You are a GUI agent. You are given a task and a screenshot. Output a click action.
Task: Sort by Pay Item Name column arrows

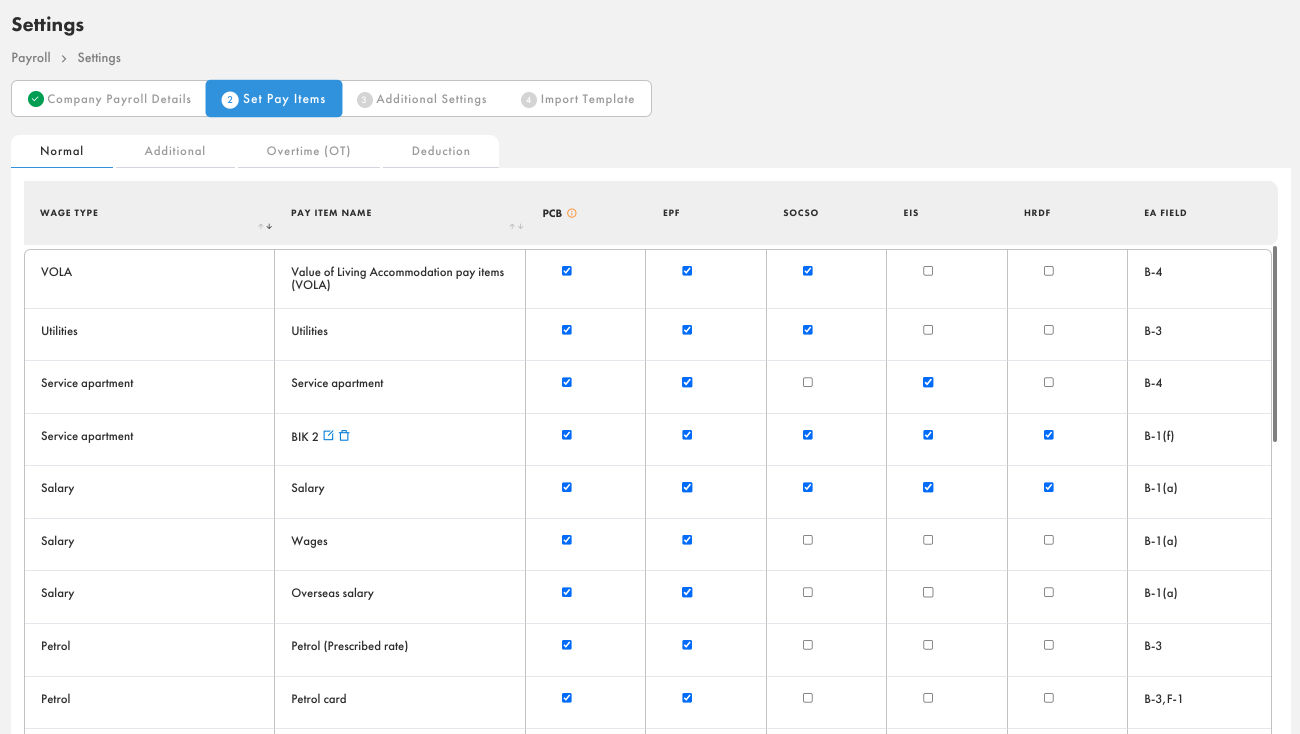point(516,227)
